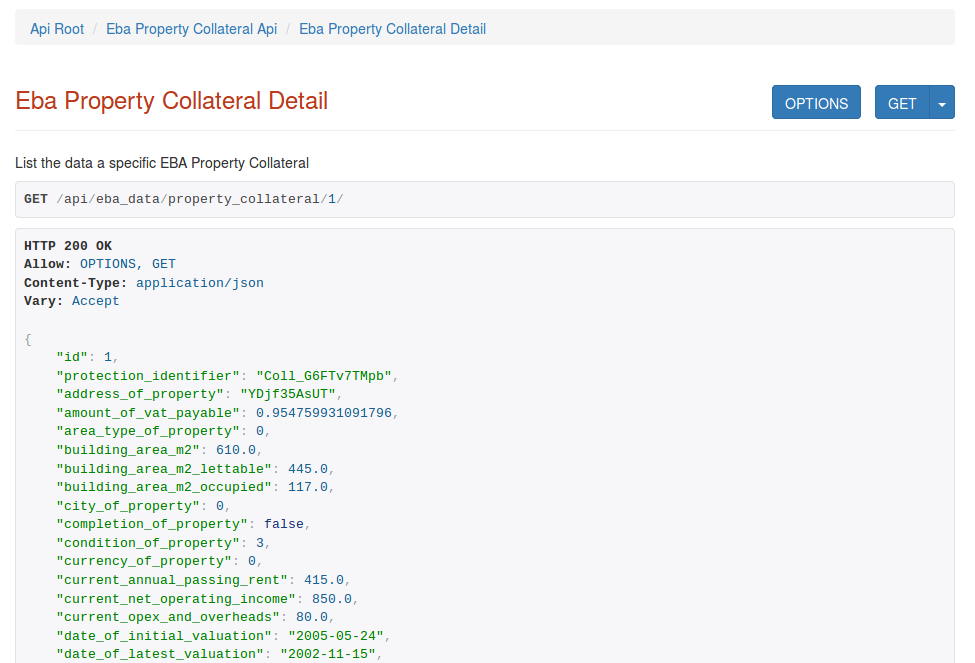Click the Allow header OPTIONS, GET value

point(128,264)
